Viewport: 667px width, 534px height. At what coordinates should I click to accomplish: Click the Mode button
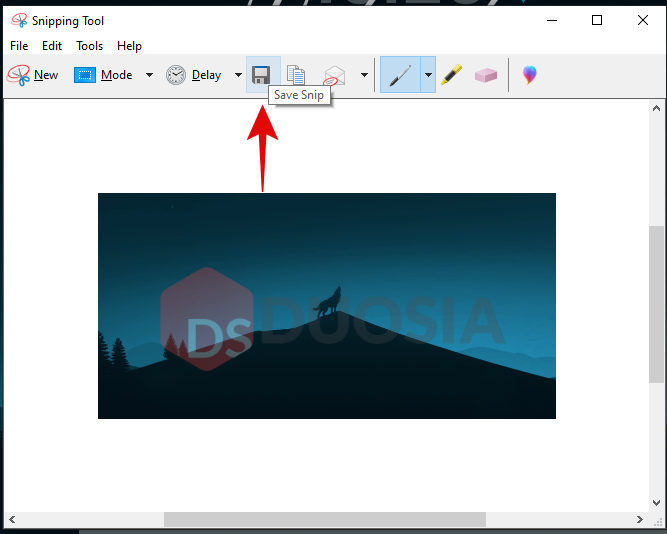103,75
